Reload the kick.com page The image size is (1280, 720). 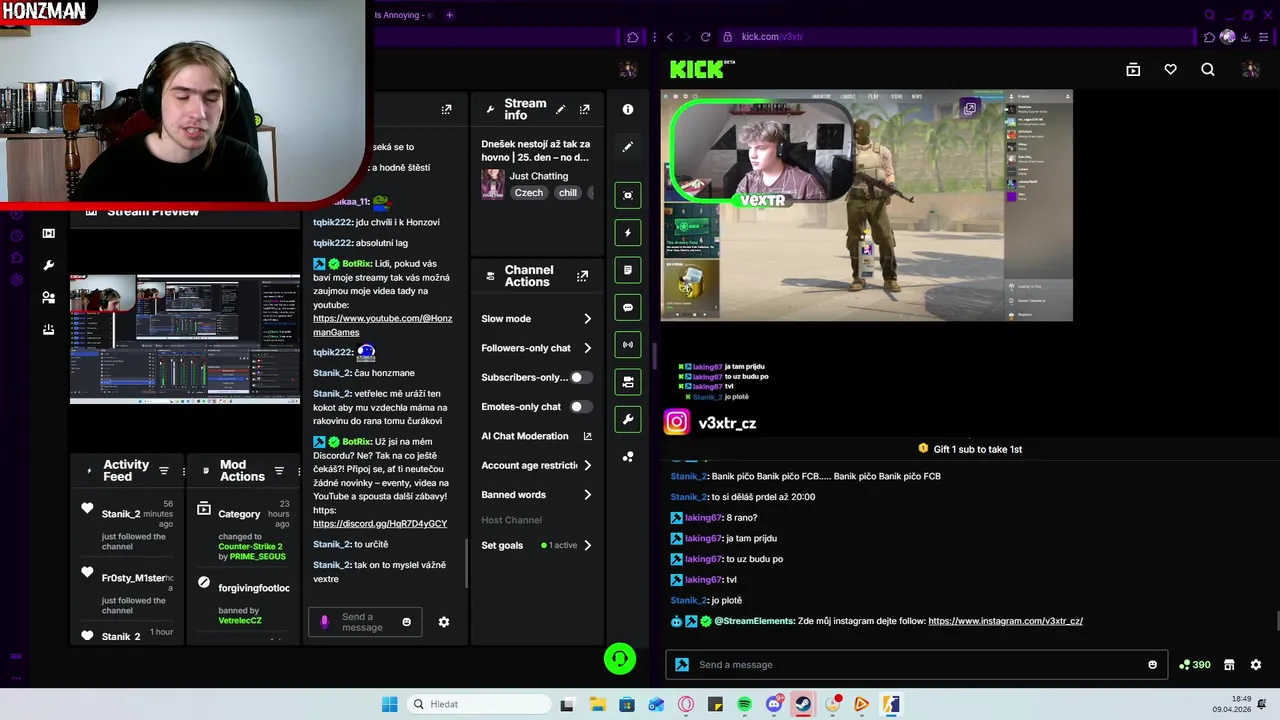(x=705, y=37)
